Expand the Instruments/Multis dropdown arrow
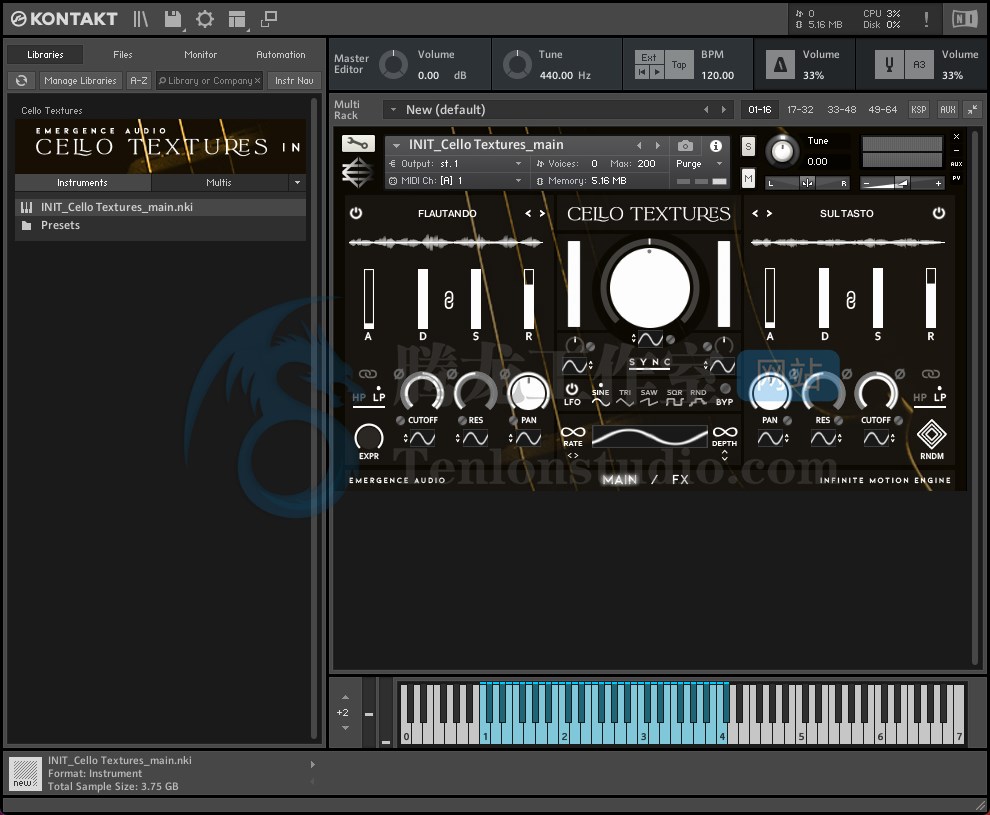The width and height of the screenshot is (990, 815). 297,182
